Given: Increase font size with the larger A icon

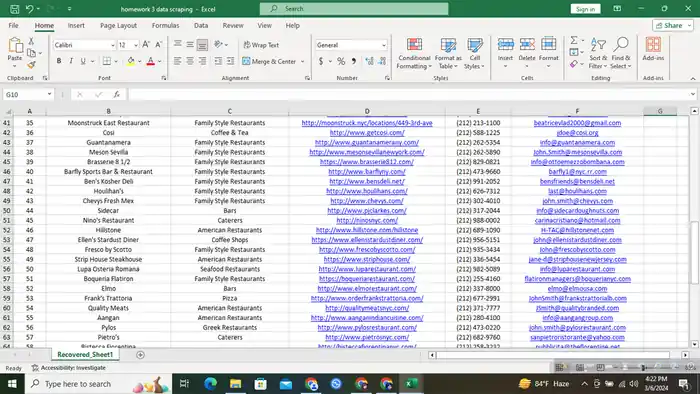Looking at the screenshot, I should [x=146, y=45].
